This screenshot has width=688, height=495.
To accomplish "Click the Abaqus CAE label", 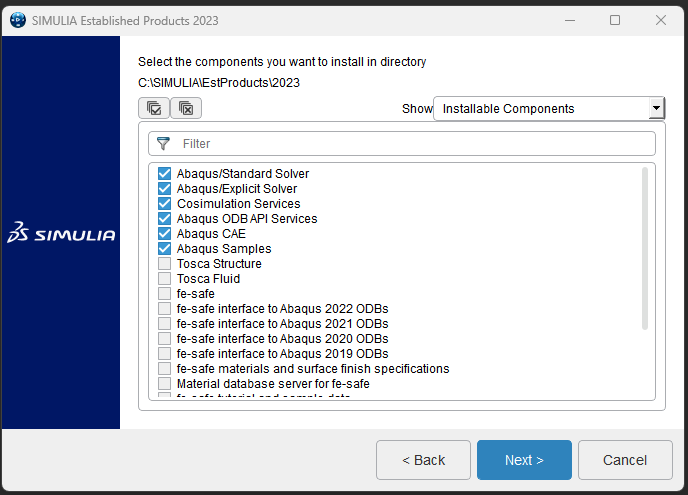I will (211, 233).
